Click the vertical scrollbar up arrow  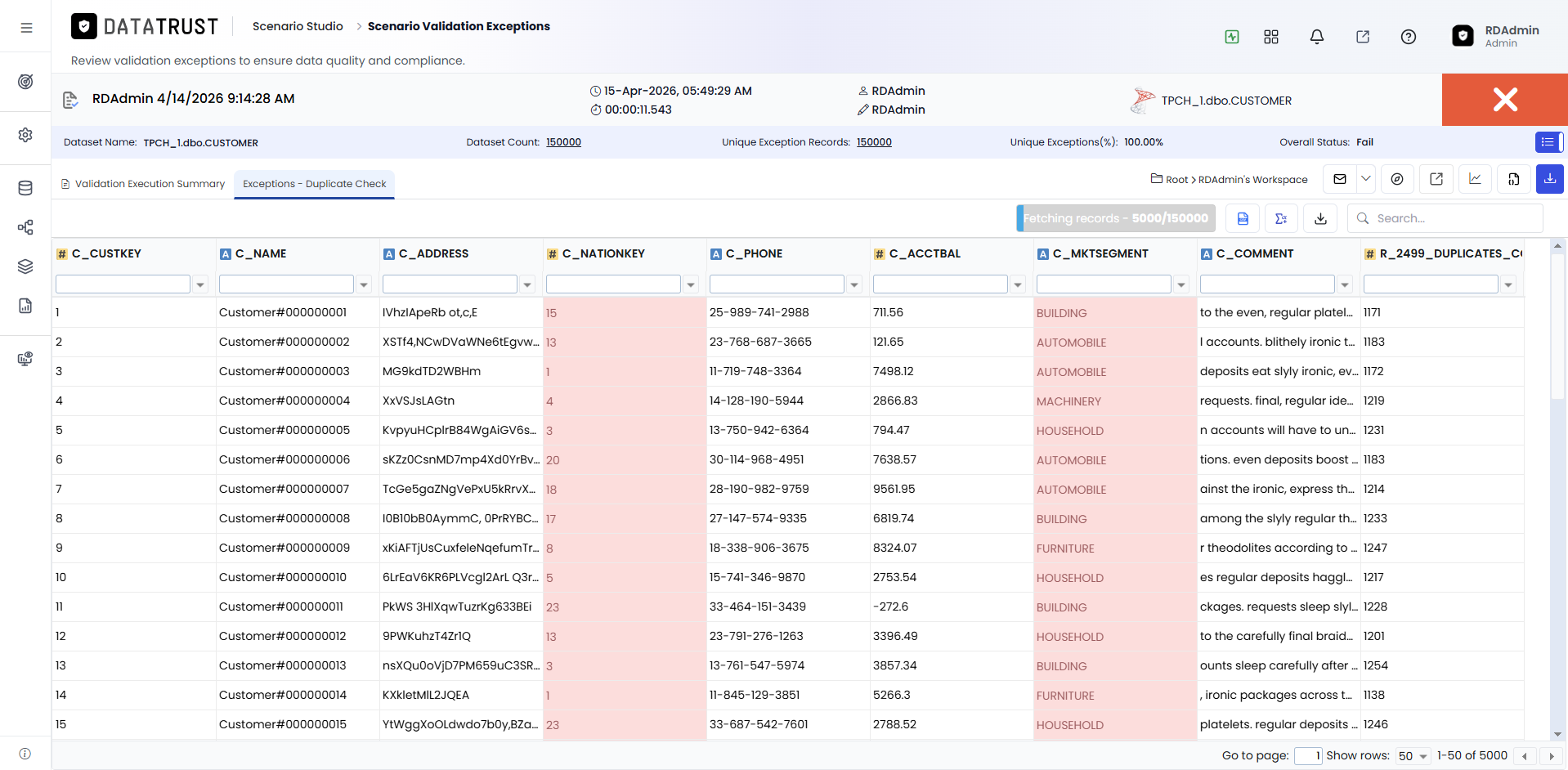pos(1557,245)
